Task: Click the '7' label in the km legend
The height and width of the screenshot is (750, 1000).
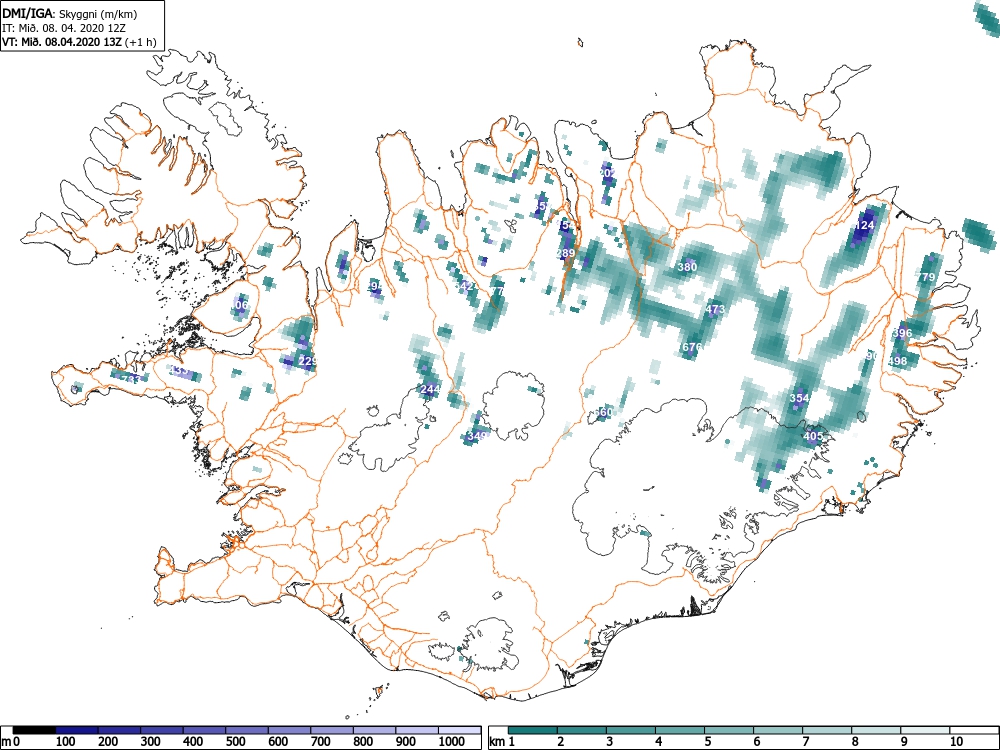Action: click(x=806, y=742)
